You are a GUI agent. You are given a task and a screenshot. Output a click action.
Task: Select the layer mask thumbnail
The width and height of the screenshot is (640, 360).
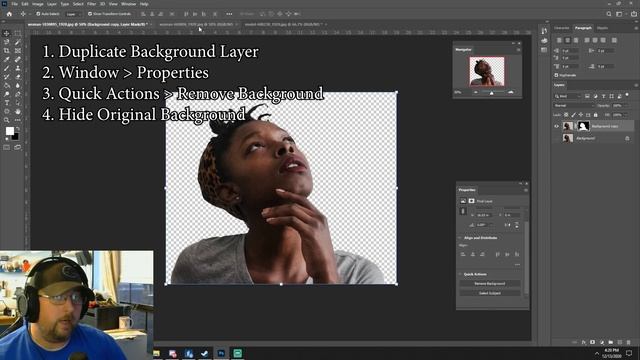tap(583, 127)
